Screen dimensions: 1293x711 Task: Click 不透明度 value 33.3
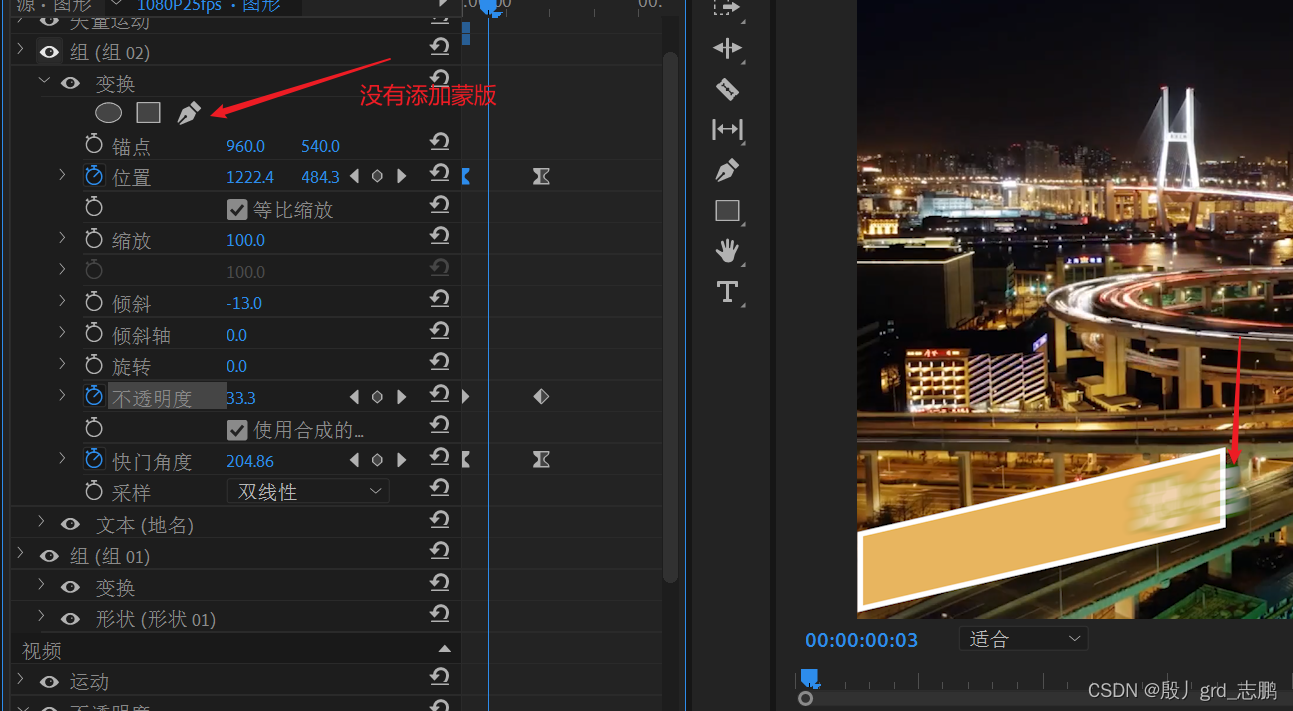click(241, 398)
